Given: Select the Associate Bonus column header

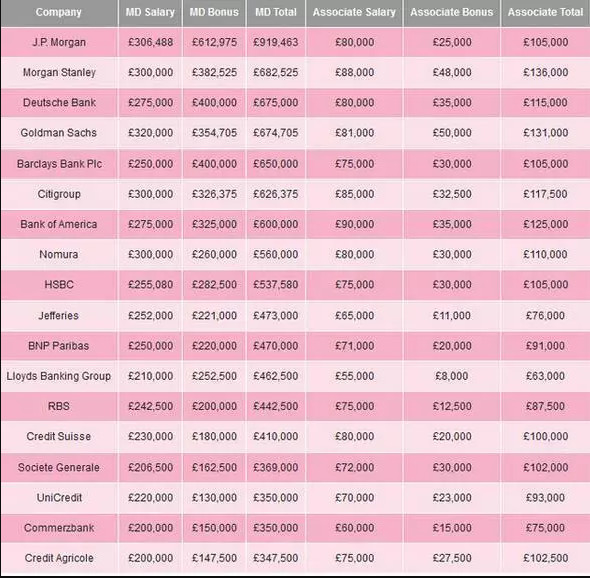Looking at the screenshot, I should 452,12.
